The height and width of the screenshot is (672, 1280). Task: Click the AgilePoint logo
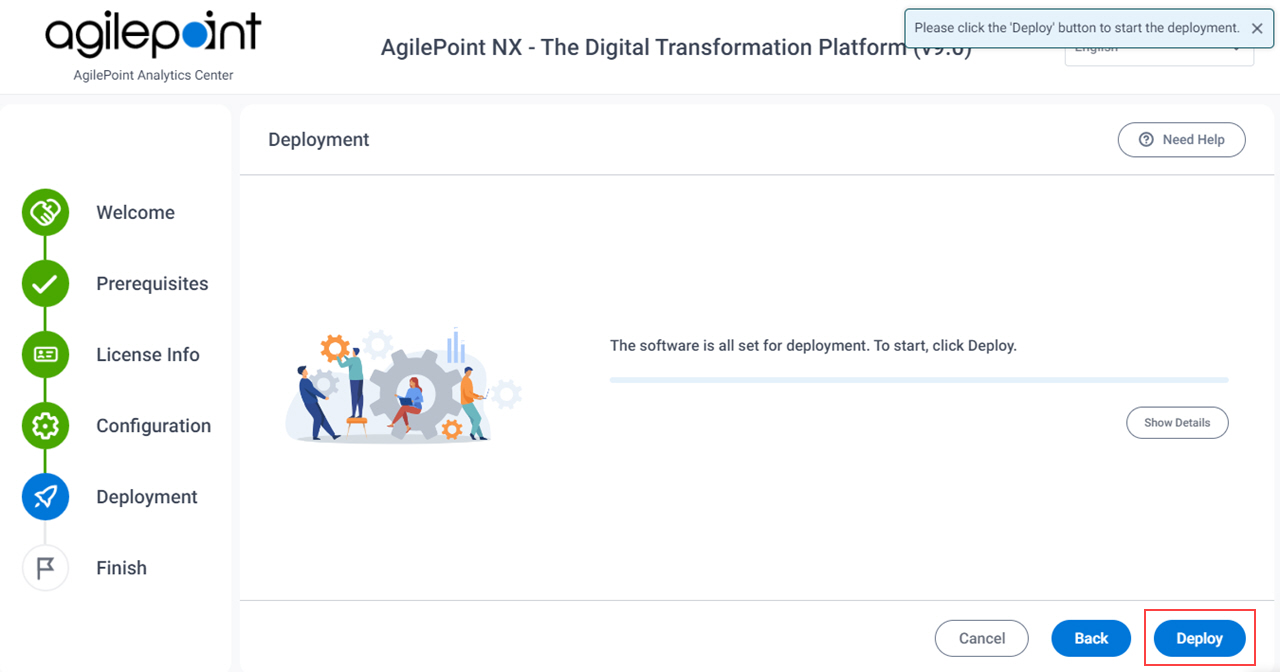[x=153, y=36]
